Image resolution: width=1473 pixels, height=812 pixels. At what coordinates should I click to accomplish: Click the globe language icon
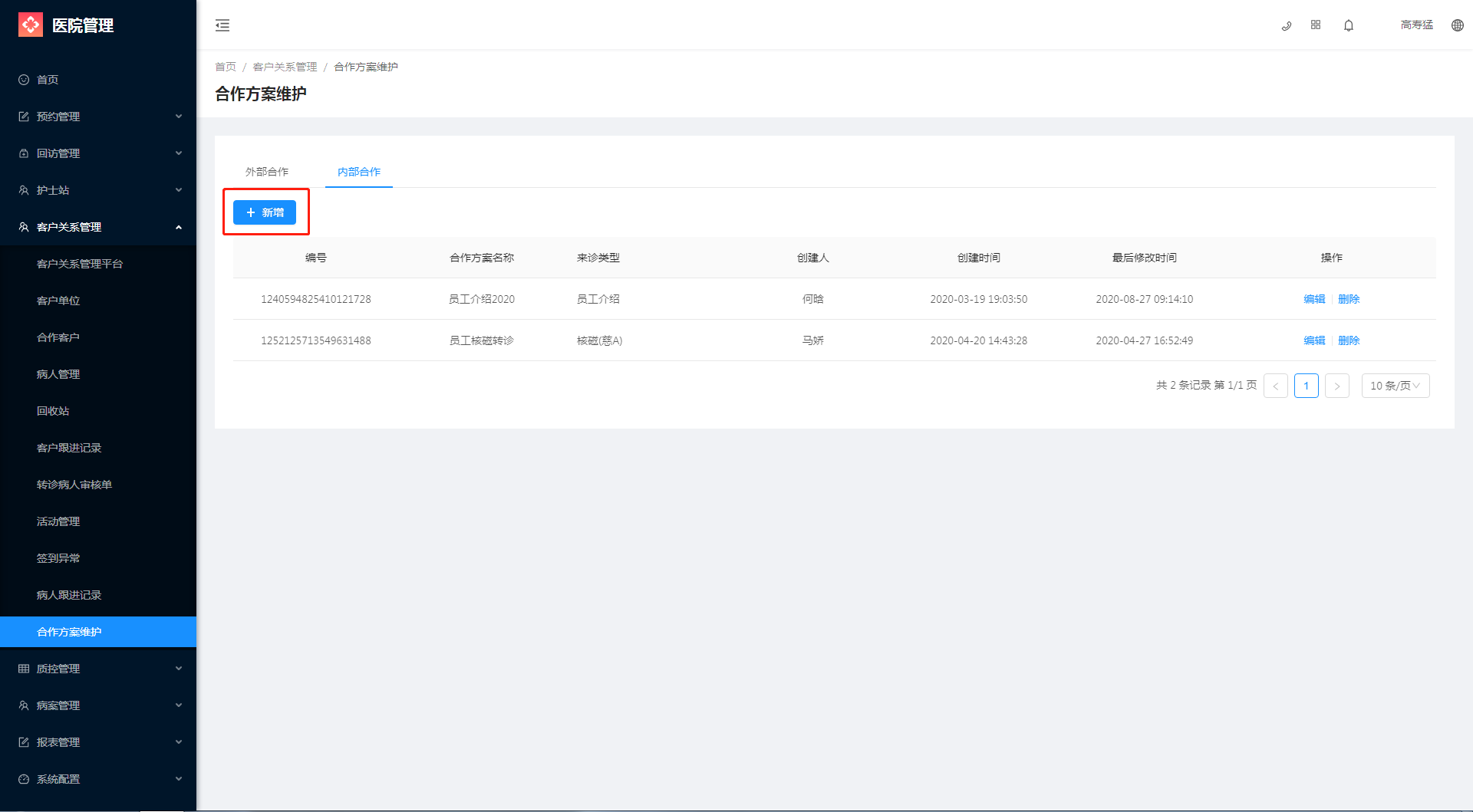(x=1458, y=25)
